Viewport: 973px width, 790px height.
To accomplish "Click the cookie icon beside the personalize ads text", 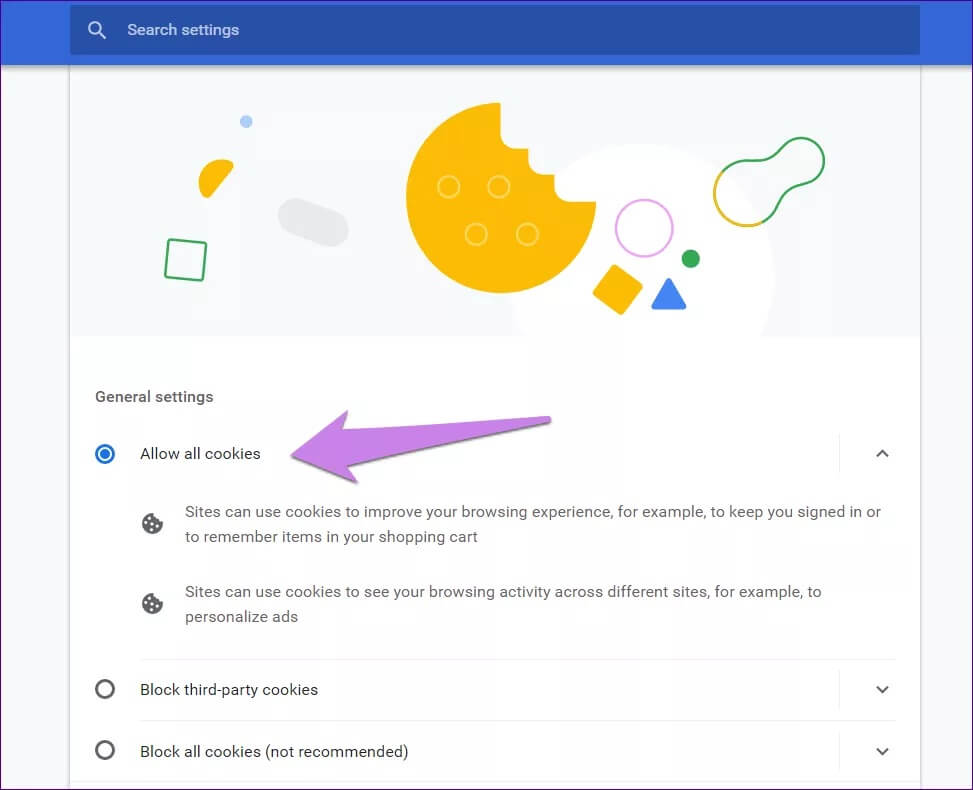I will [152, 604].
